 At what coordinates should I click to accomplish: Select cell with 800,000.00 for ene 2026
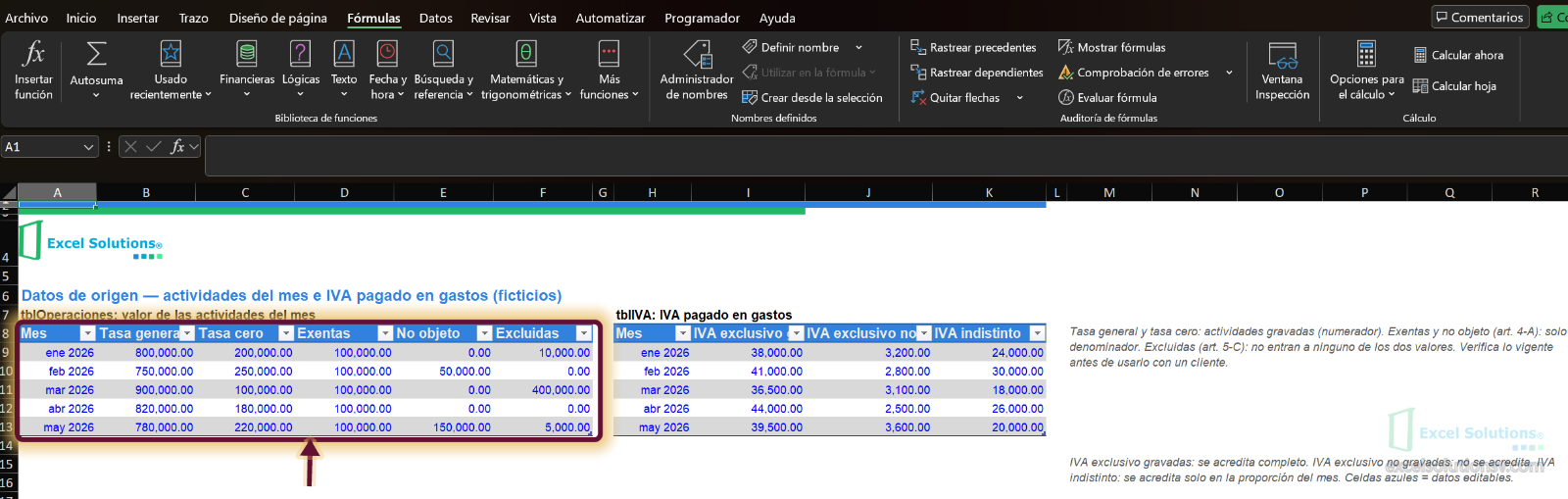pos(146,353)
